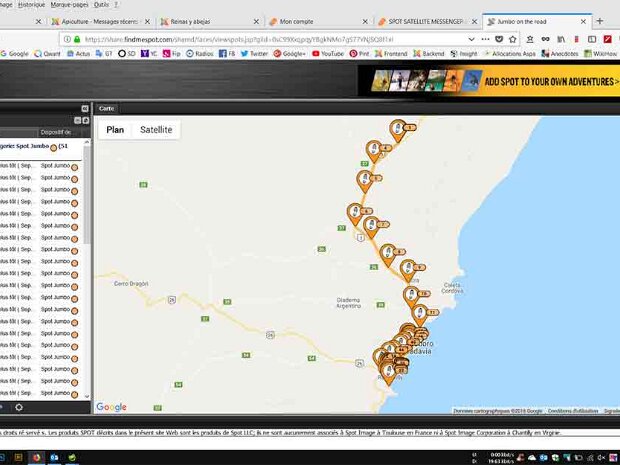
Task: Open the Twitter bookmark
Action: point(254,53)
